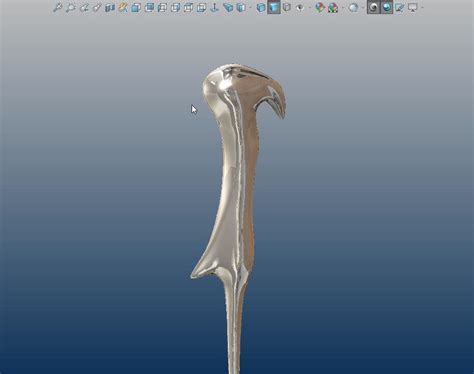
Task: Expand dropdown arrow after display style icons
Action: [x=310, y=8]
